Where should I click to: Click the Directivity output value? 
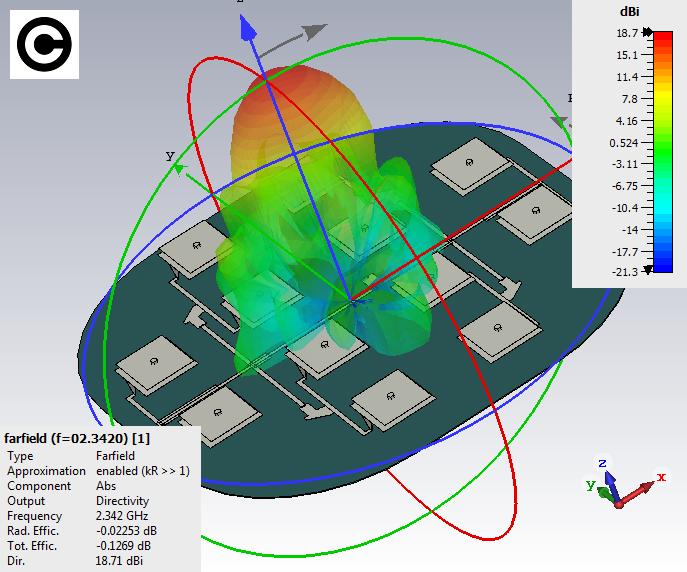click(123, 500)
